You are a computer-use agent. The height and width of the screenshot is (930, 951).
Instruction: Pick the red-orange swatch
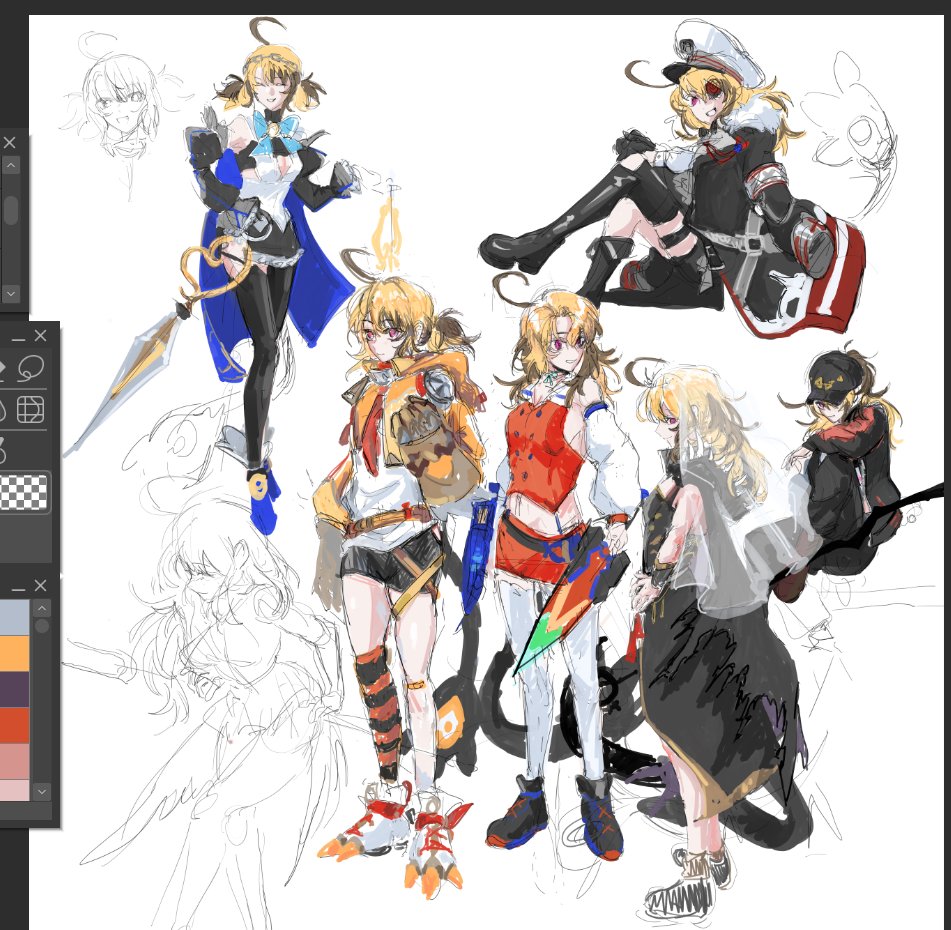coord(14,724)
